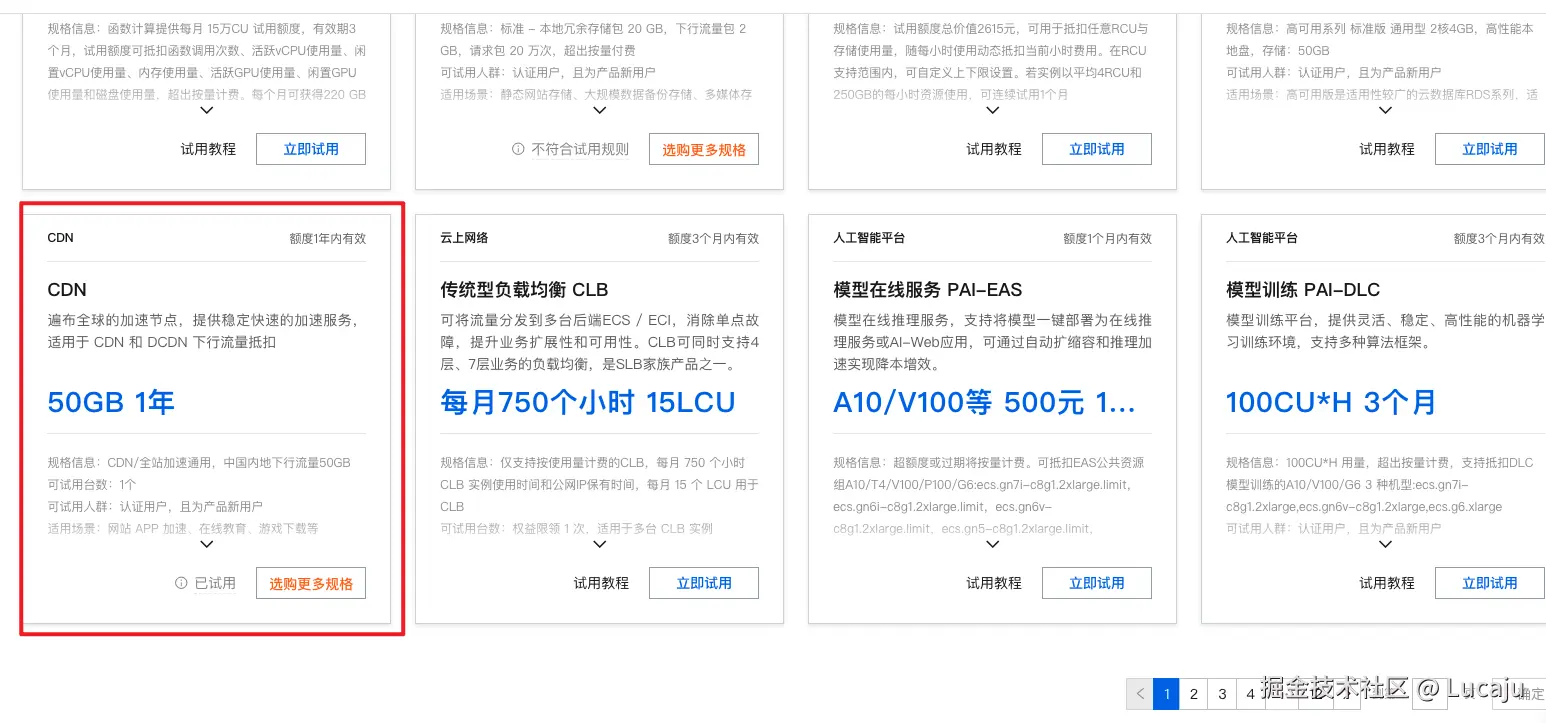This screenshot has width=1546, height=723.
Task: Click 人工智能平台 label on PAI-EAS card
Action: pyautogui.click(x=869, y=238)
